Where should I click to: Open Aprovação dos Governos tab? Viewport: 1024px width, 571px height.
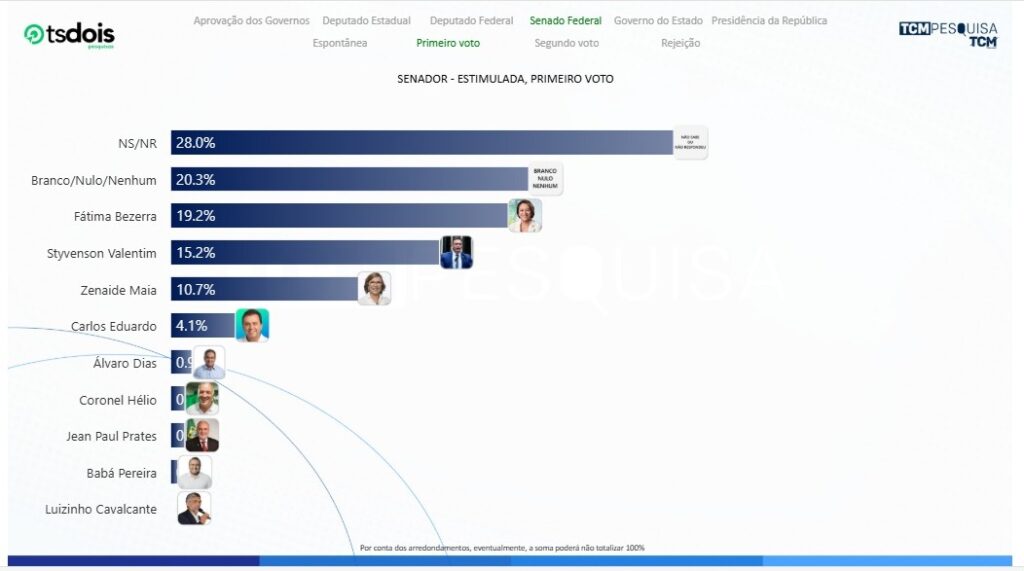point(251,20)
